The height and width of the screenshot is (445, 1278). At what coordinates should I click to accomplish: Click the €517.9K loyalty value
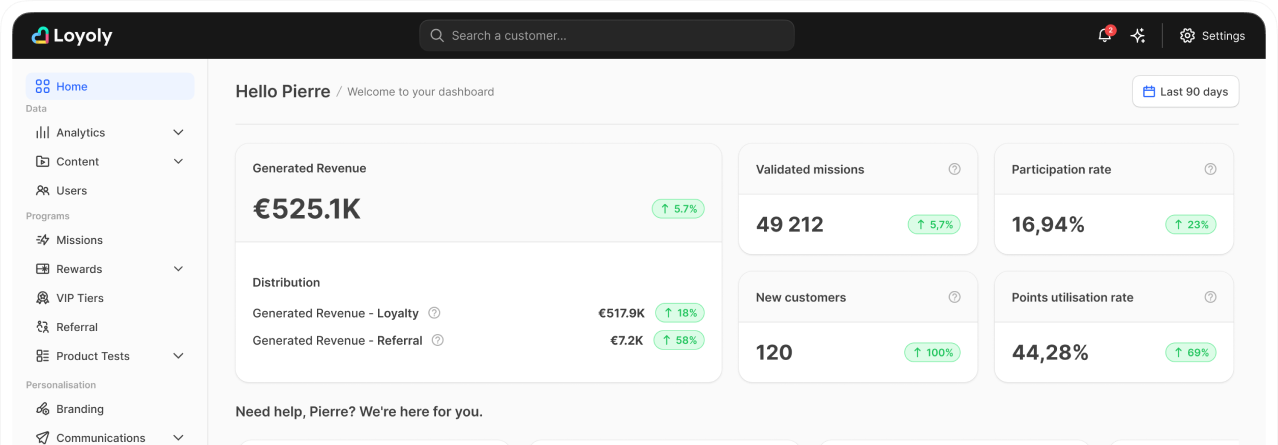point(621,313)
